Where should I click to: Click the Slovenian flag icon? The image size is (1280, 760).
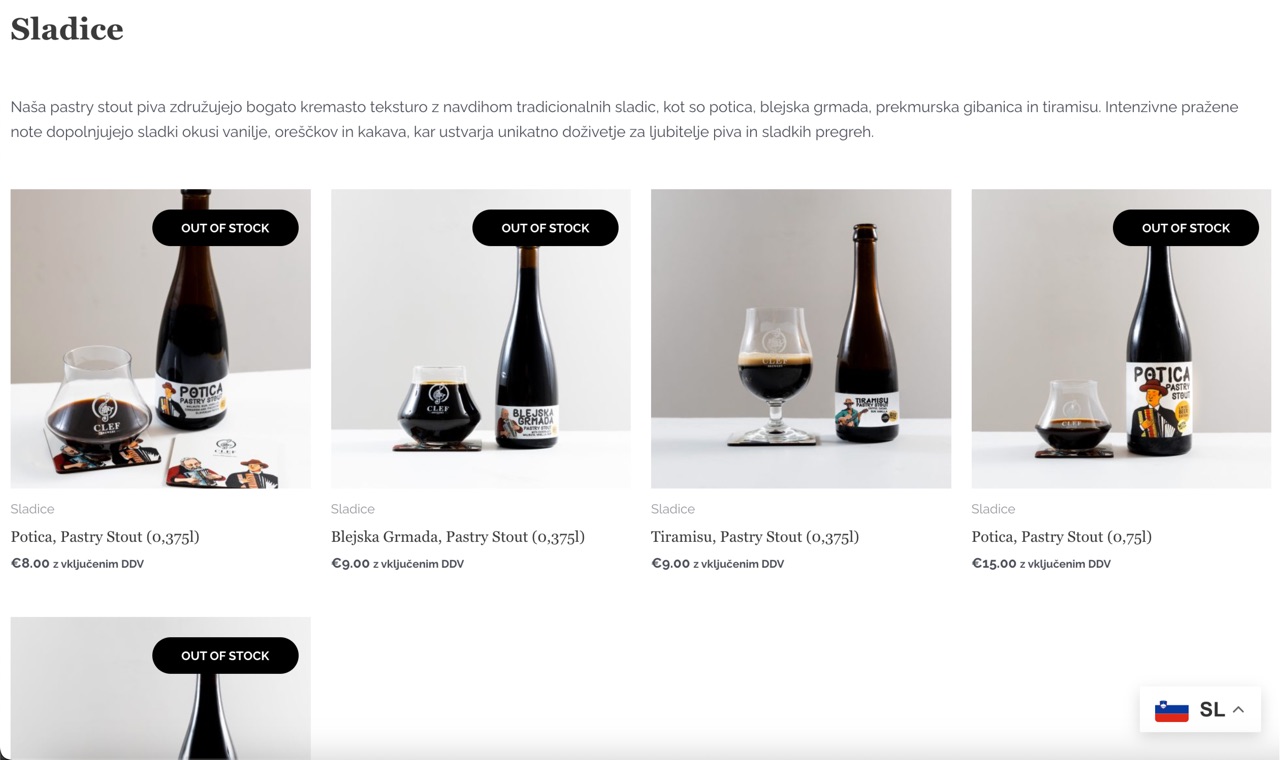pos(1171,710)
